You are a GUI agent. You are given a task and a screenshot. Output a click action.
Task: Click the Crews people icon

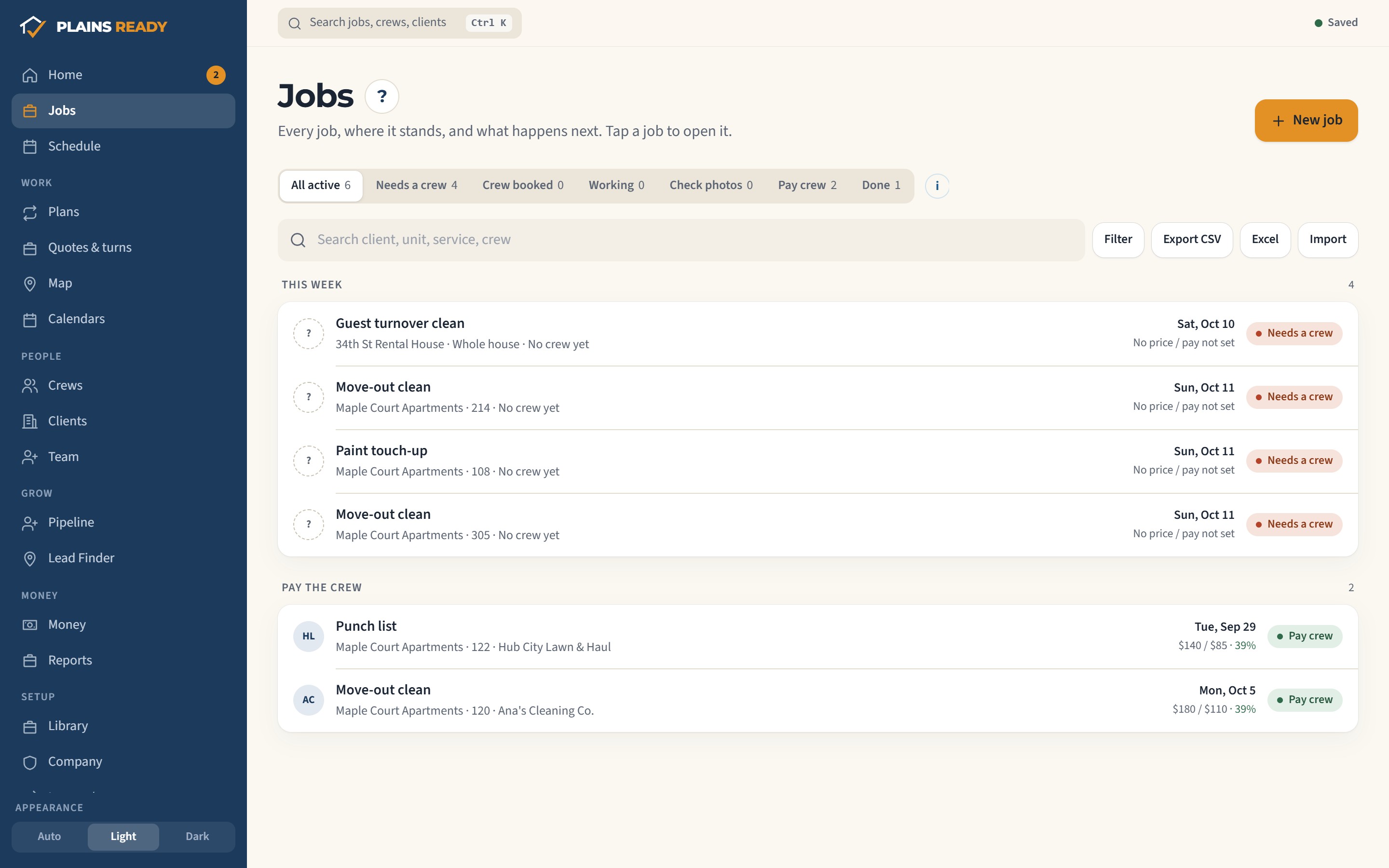pos(30,386)
